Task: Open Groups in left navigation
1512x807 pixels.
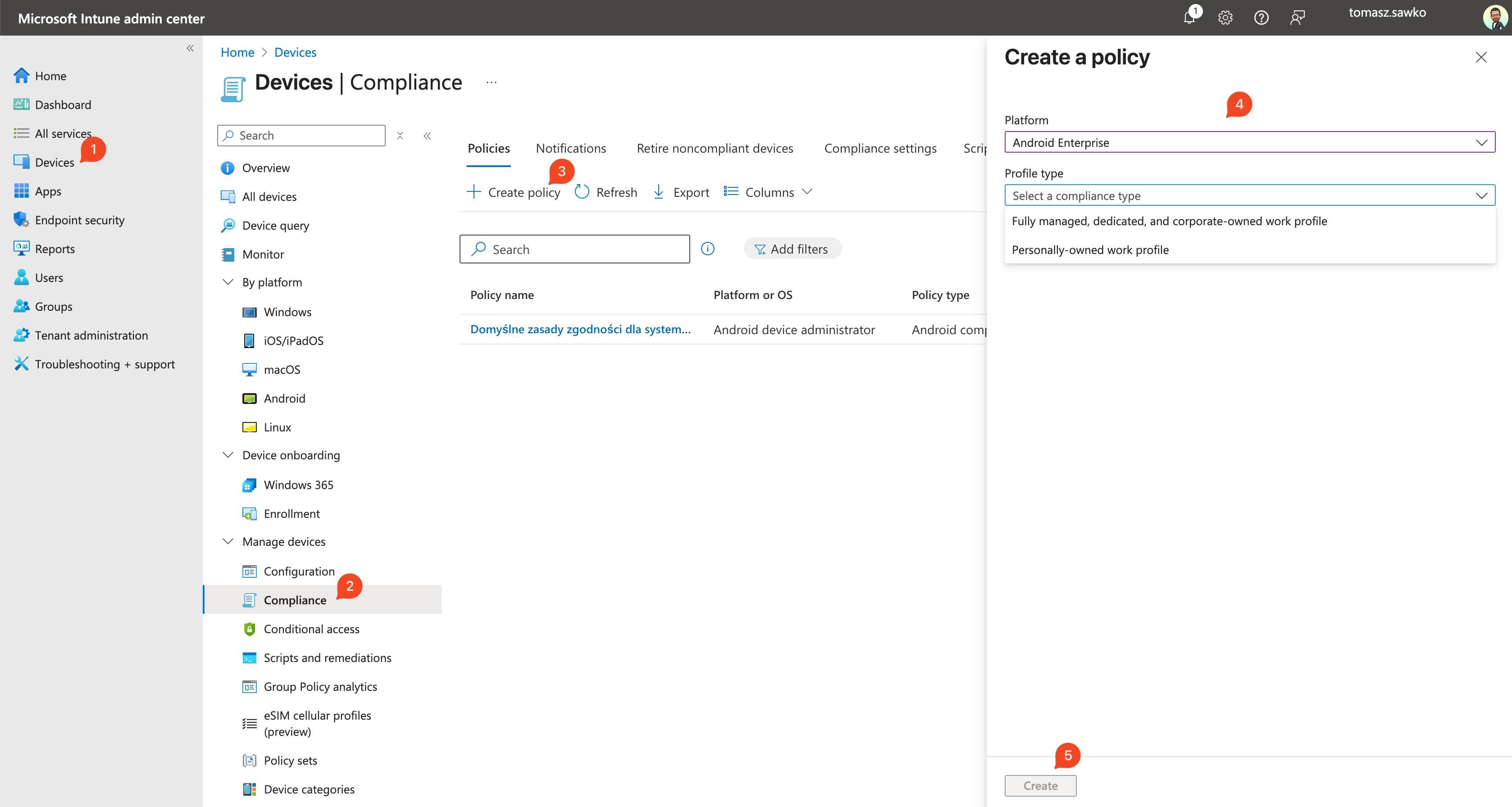Action: coord(54,306)
